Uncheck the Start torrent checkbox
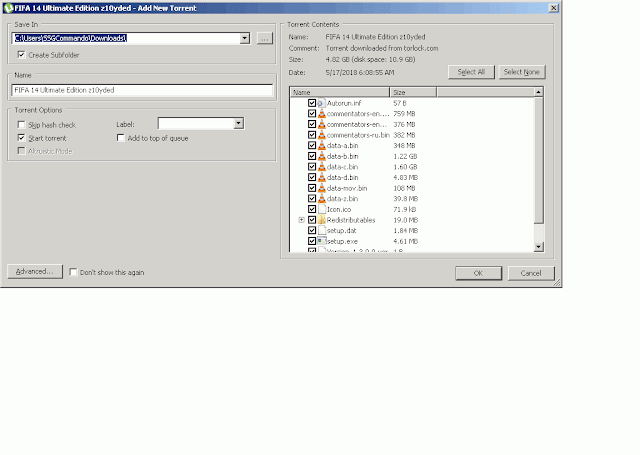The image size is (640, 455). [21, 138]
